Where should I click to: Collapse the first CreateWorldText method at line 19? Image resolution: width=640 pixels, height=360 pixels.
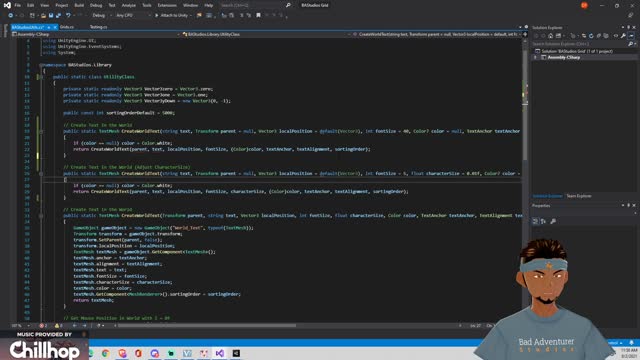(41, 131)
